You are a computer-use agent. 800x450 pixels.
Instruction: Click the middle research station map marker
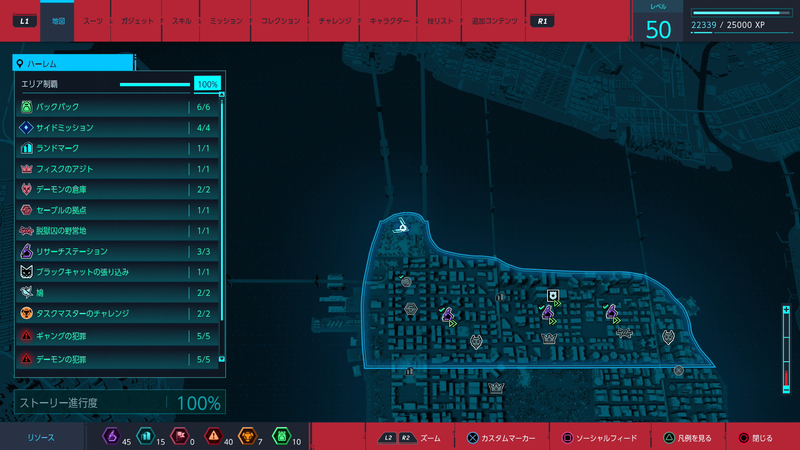(548, 313)
